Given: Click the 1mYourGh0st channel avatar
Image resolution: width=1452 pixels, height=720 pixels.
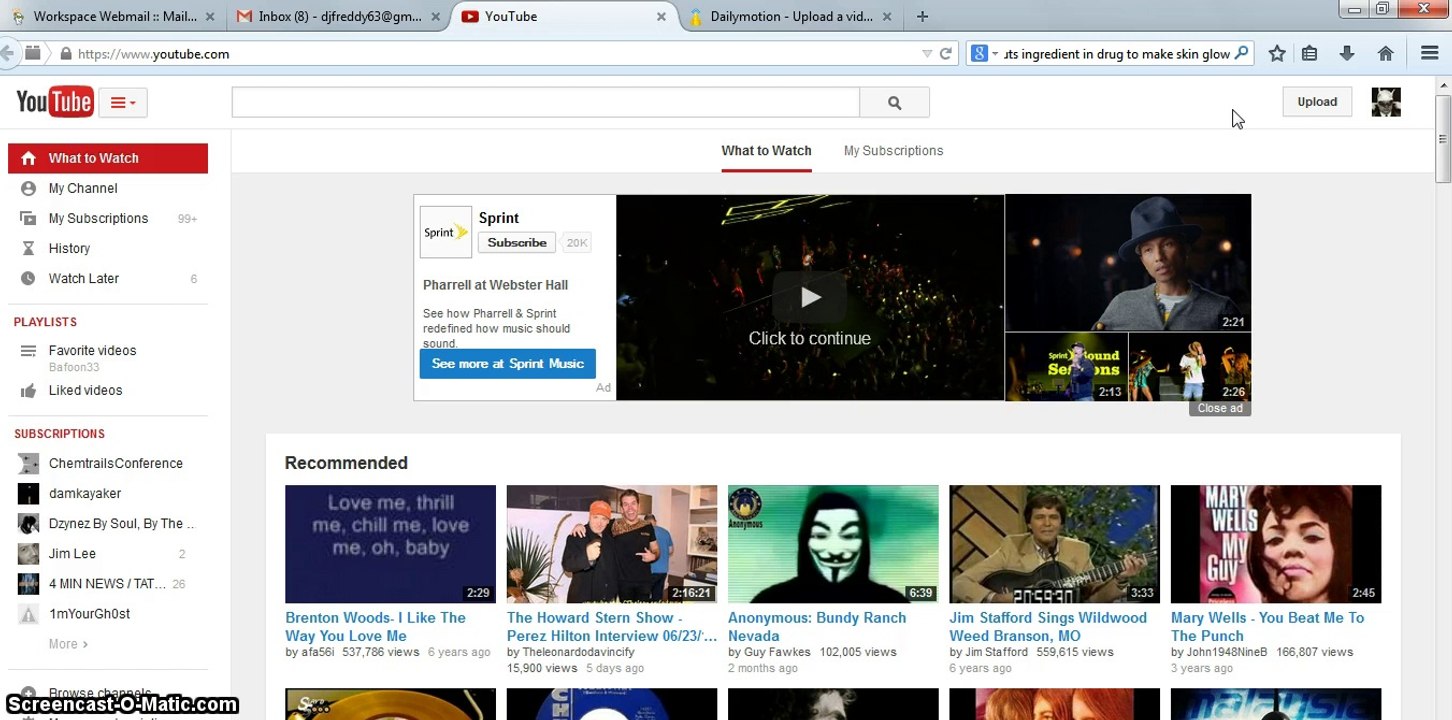Looking at the screenshot, I should [x=29, y=614].
